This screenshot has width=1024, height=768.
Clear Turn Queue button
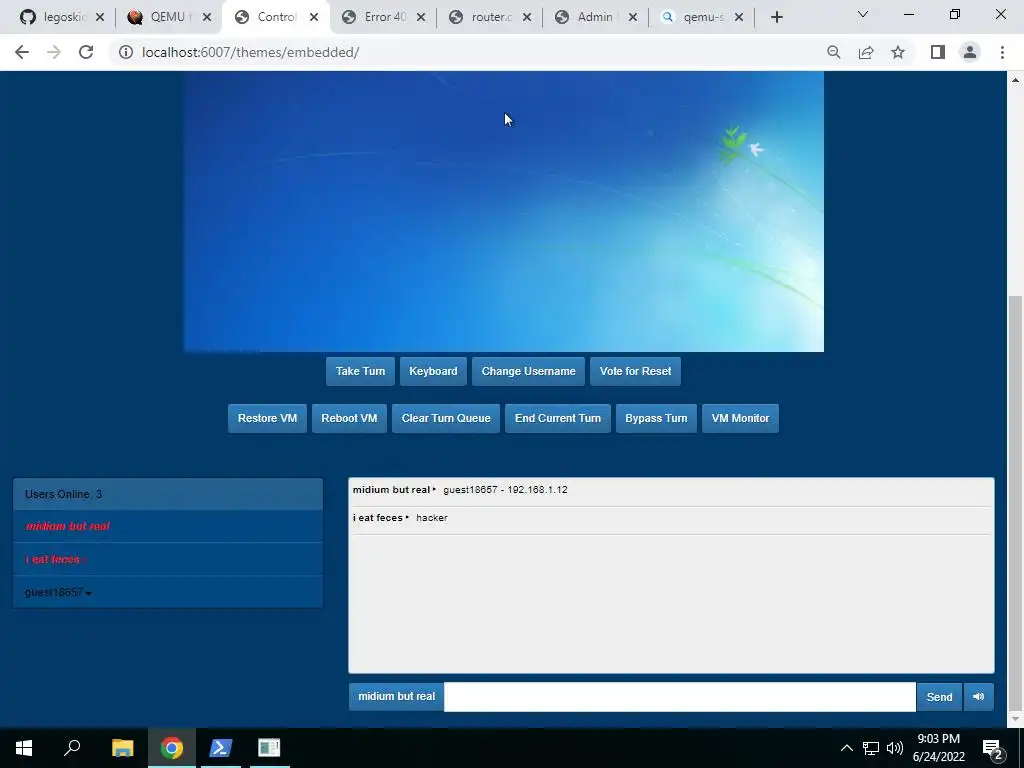coord(446,419)
